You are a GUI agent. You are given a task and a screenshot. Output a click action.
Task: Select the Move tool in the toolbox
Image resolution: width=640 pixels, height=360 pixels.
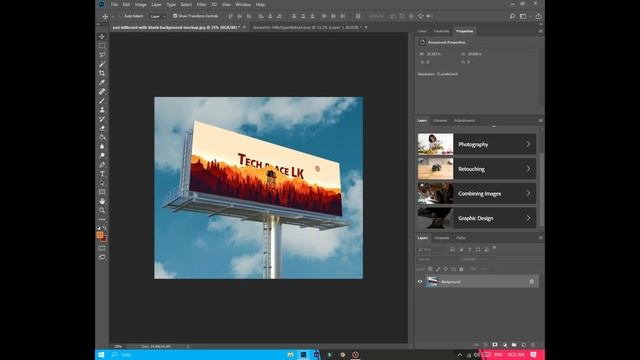(102, 37)
